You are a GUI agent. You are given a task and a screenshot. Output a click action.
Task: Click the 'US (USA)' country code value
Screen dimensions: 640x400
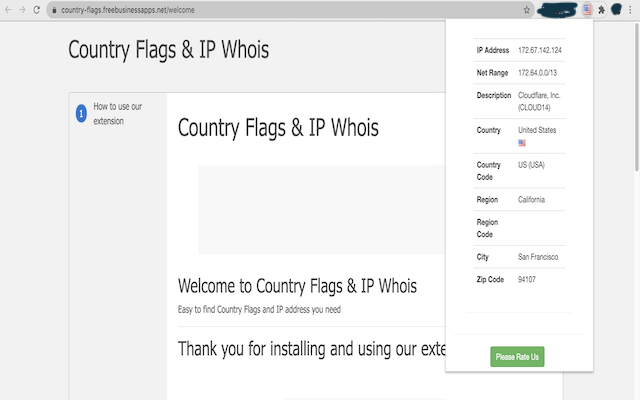tap(531, 165)
